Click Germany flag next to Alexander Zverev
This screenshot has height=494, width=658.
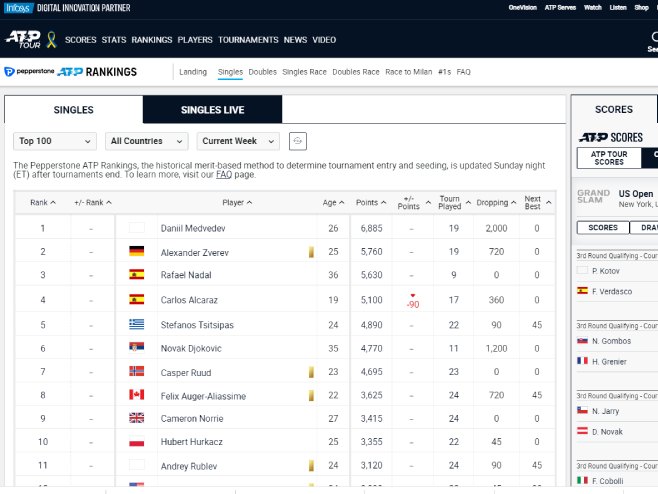coord(136,251)
